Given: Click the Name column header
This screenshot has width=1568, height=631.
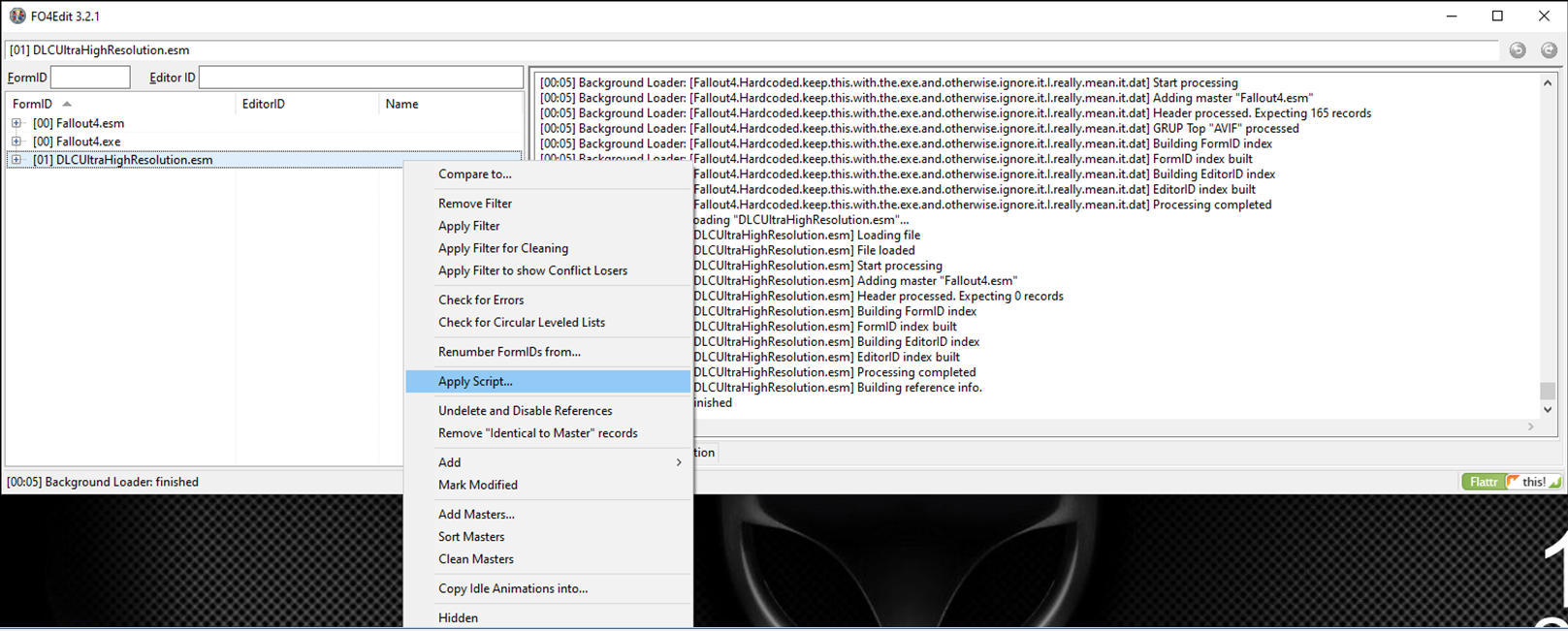Looking at the screenshot, I should coord(401,104).
